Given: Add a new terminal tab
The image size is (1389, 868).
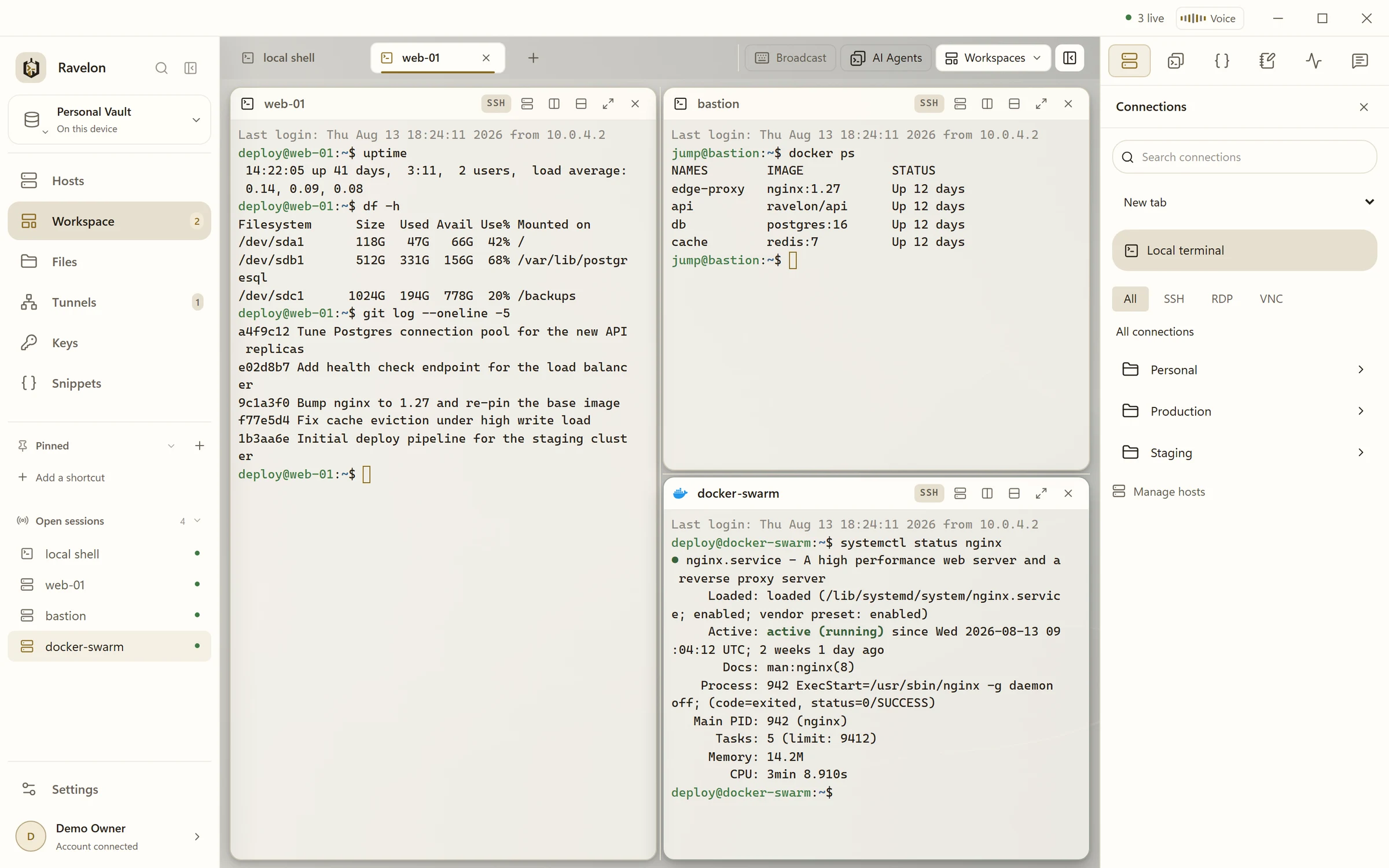Looking at the screenshot, I should (x=533, y=58).
